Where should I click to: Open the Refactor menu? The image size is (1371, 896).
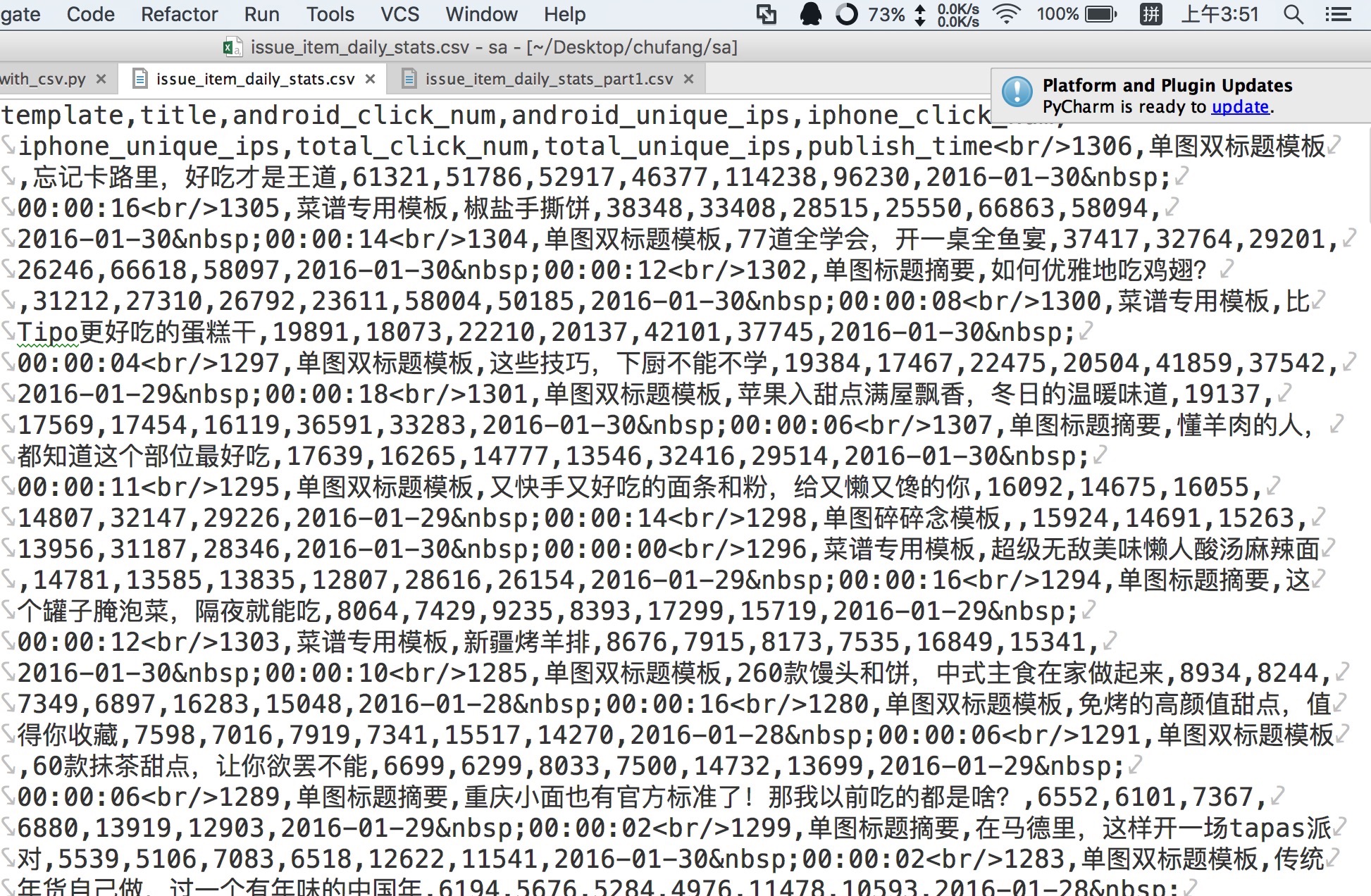[180, 14]
